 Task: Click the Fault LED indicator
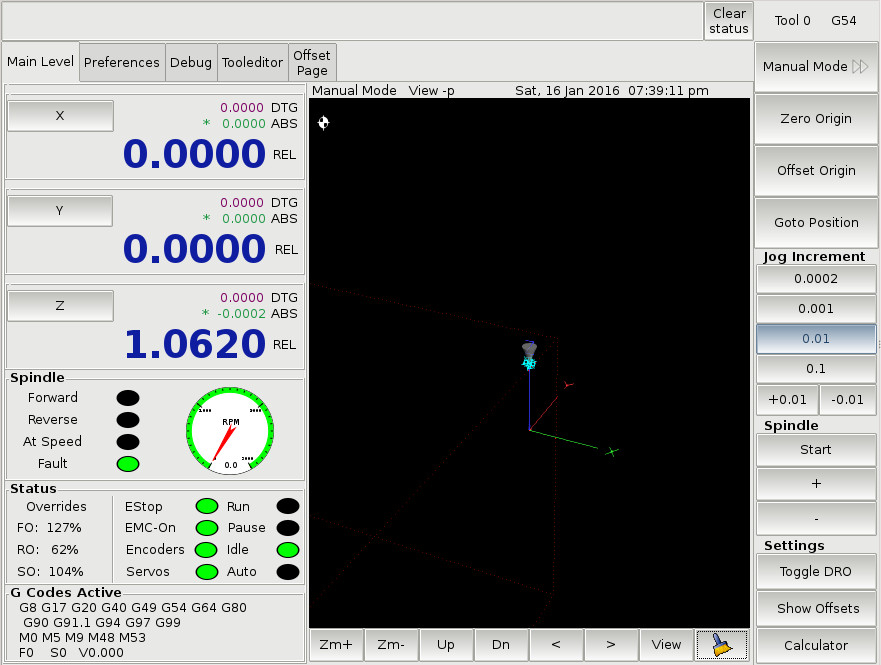128,464
